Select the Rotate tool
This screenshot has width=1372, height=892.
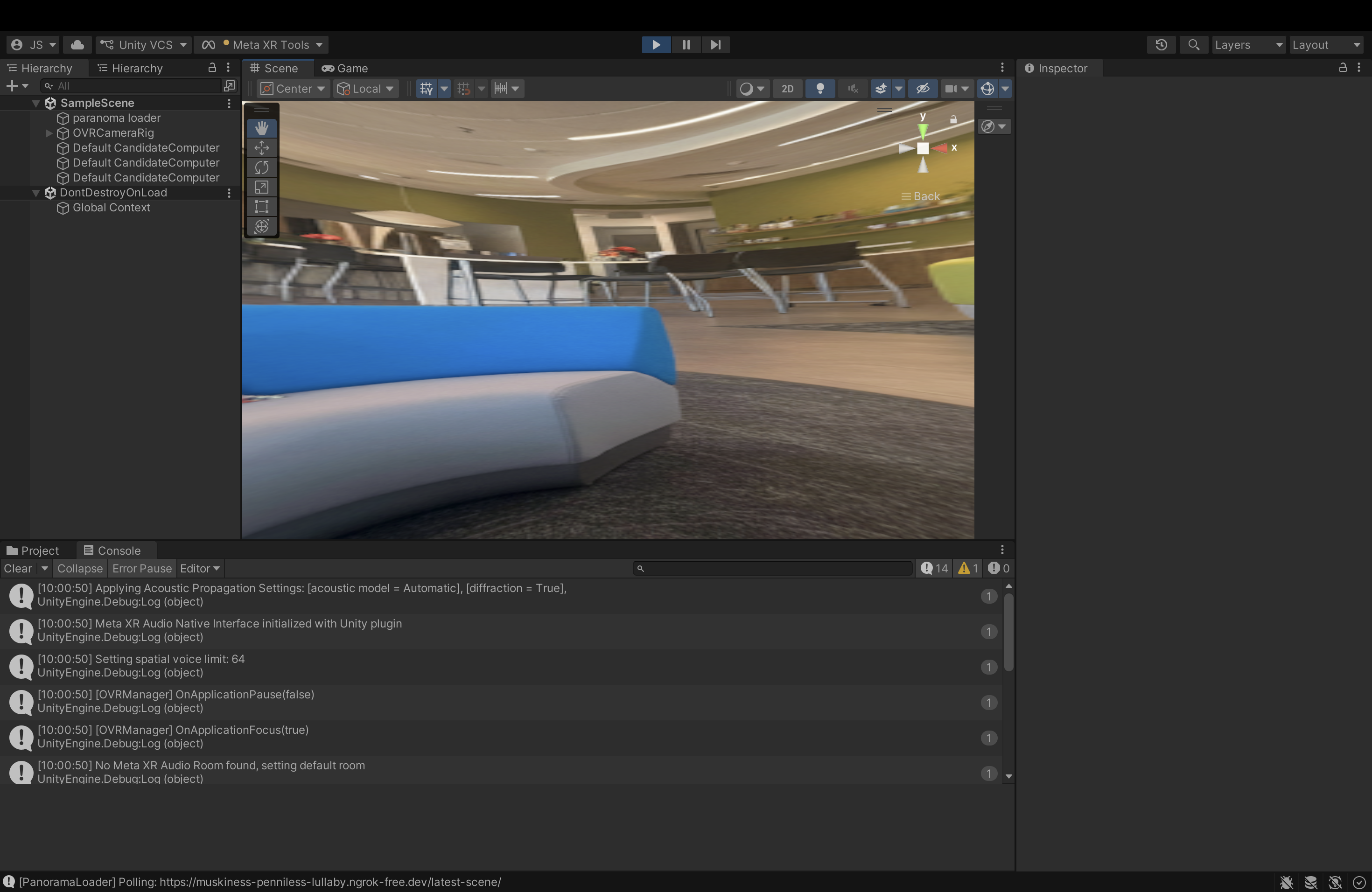(x=262, y=167)
